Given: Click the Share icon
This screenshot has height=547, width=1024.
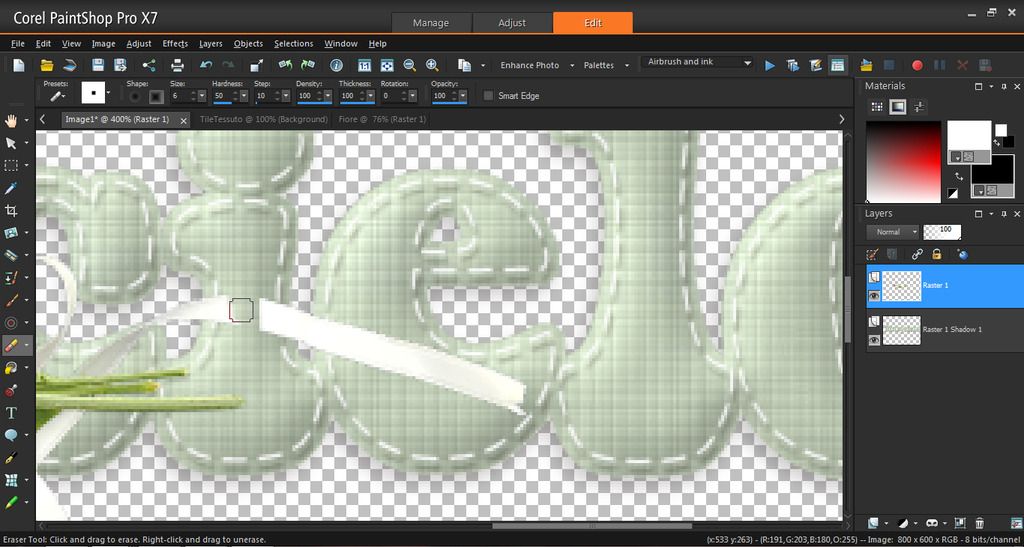Looking at the screenshot, I should 149,65.
